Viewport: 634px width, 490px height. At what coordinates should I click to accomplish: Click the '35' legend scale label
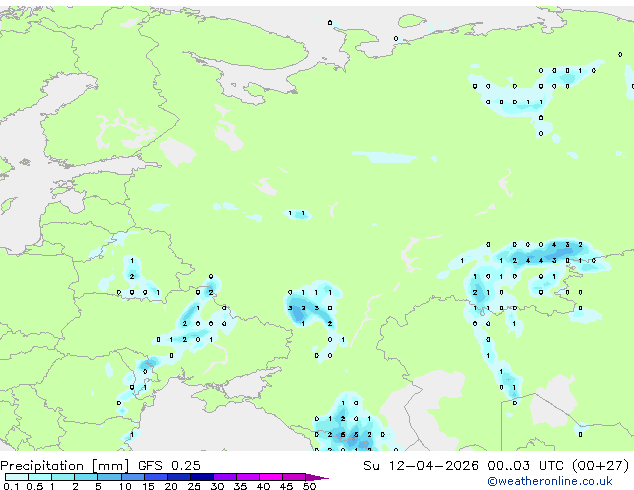(x=240, y=486)
